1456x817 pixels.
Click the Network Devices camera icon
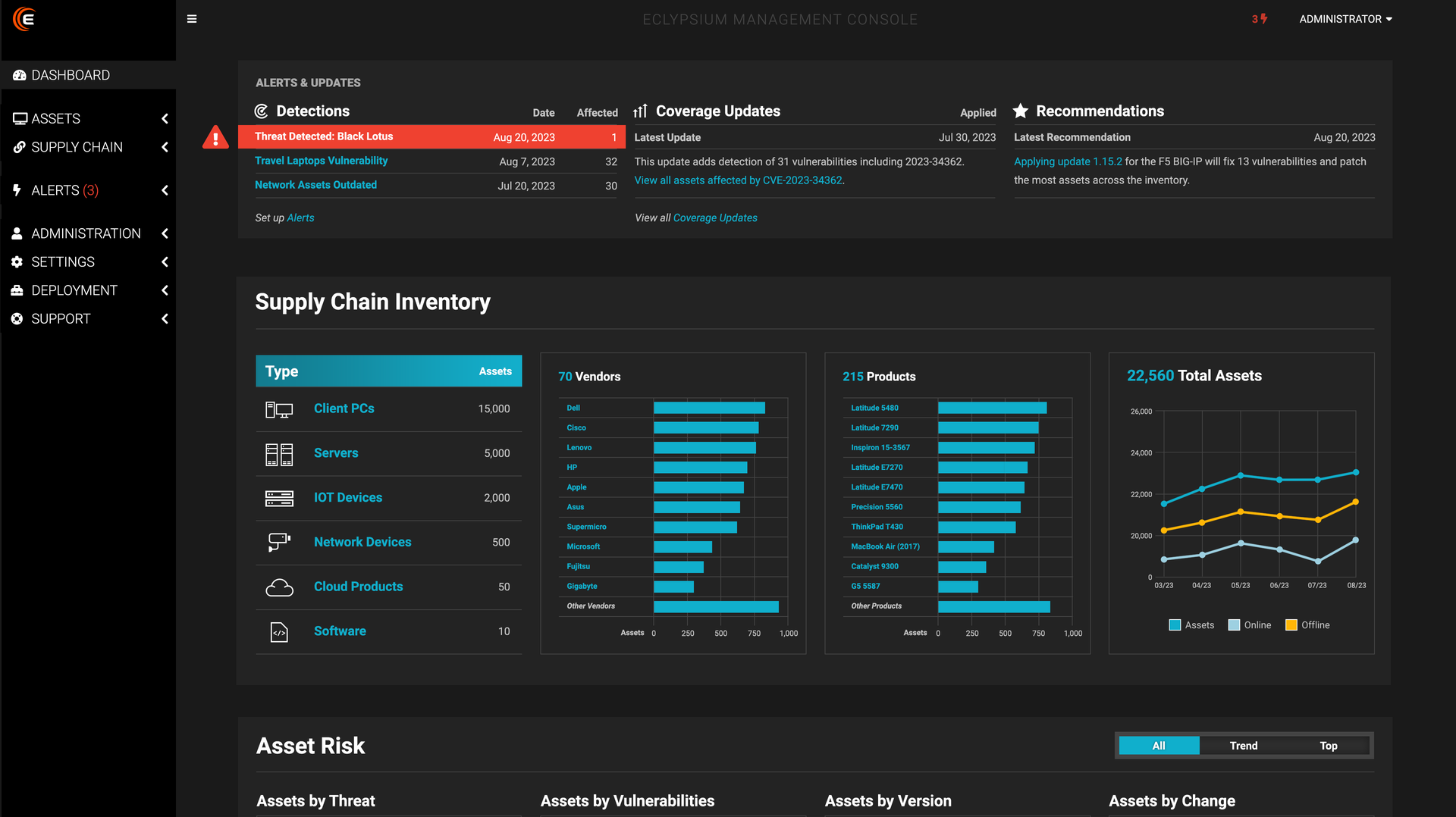point(279,542)
